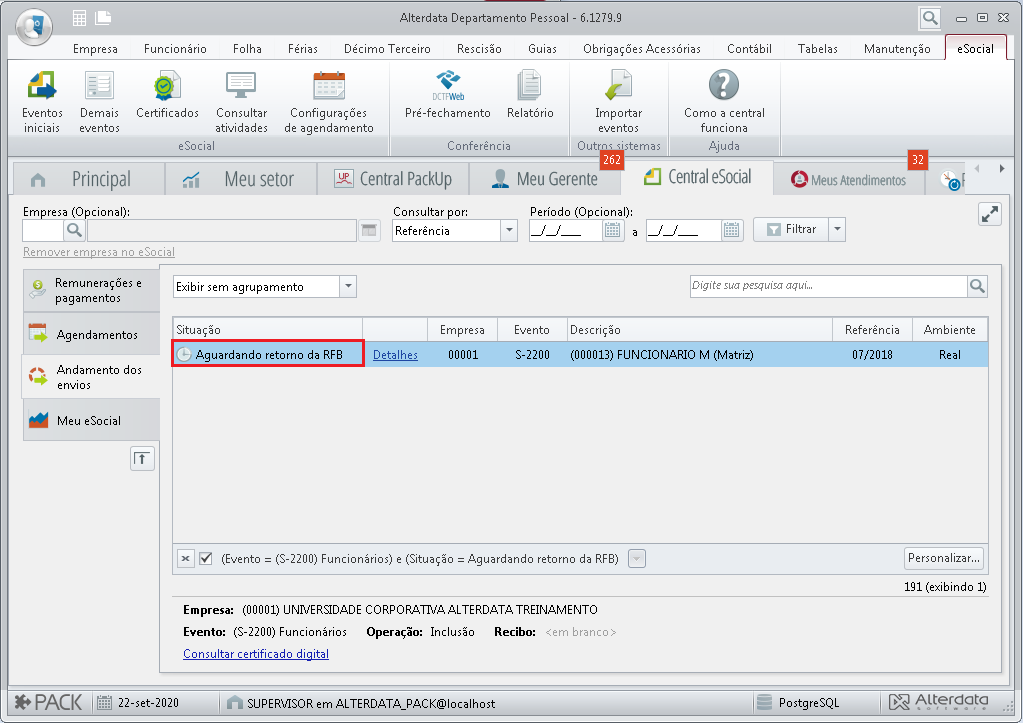Open the Empresa menu
Image resolution: width=1023 pixels, height=723 pixels.
pos(95,49)
